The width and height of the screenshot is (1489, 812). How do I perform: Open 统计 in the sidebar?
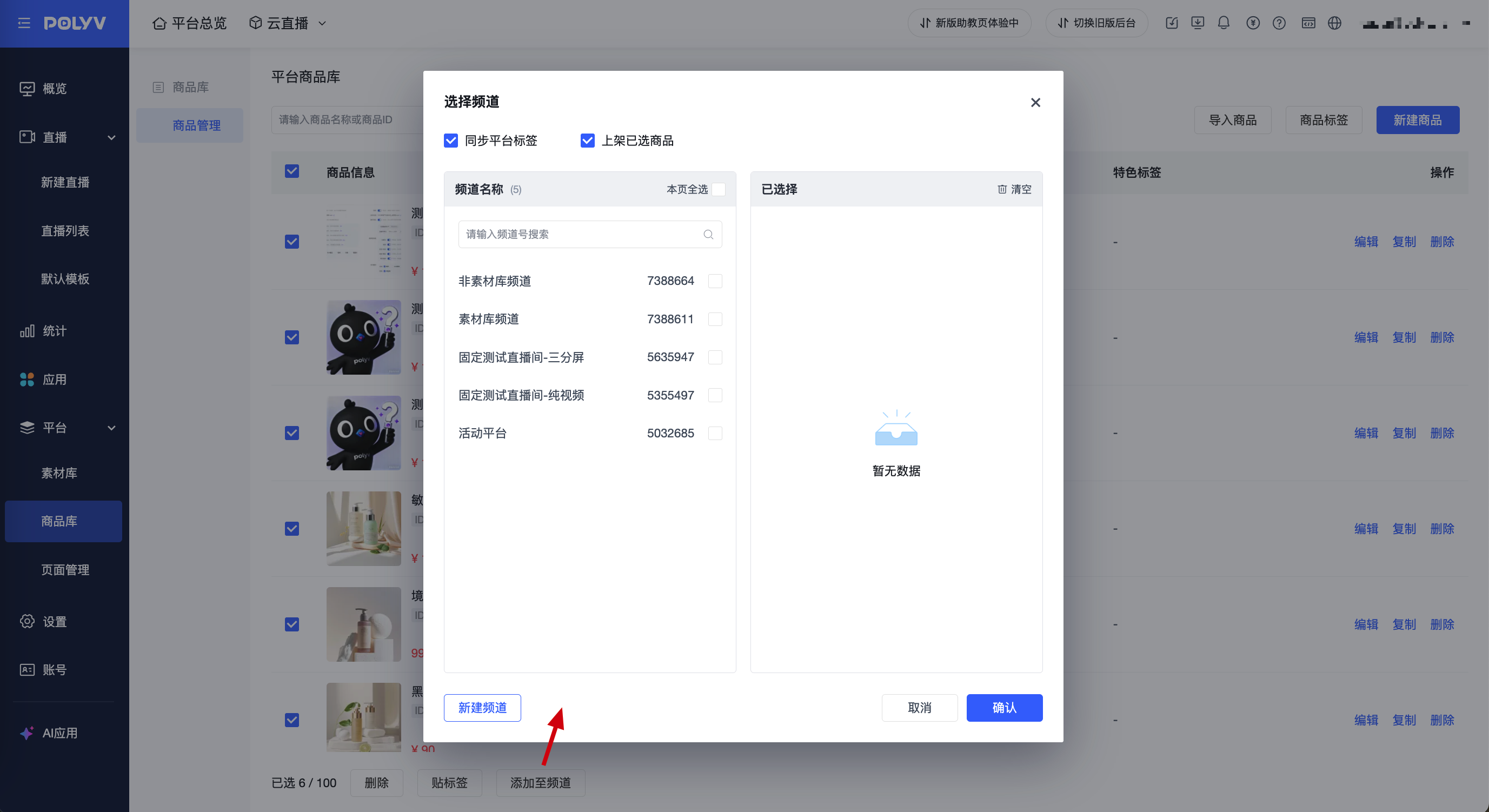click(x=43, y=330)
